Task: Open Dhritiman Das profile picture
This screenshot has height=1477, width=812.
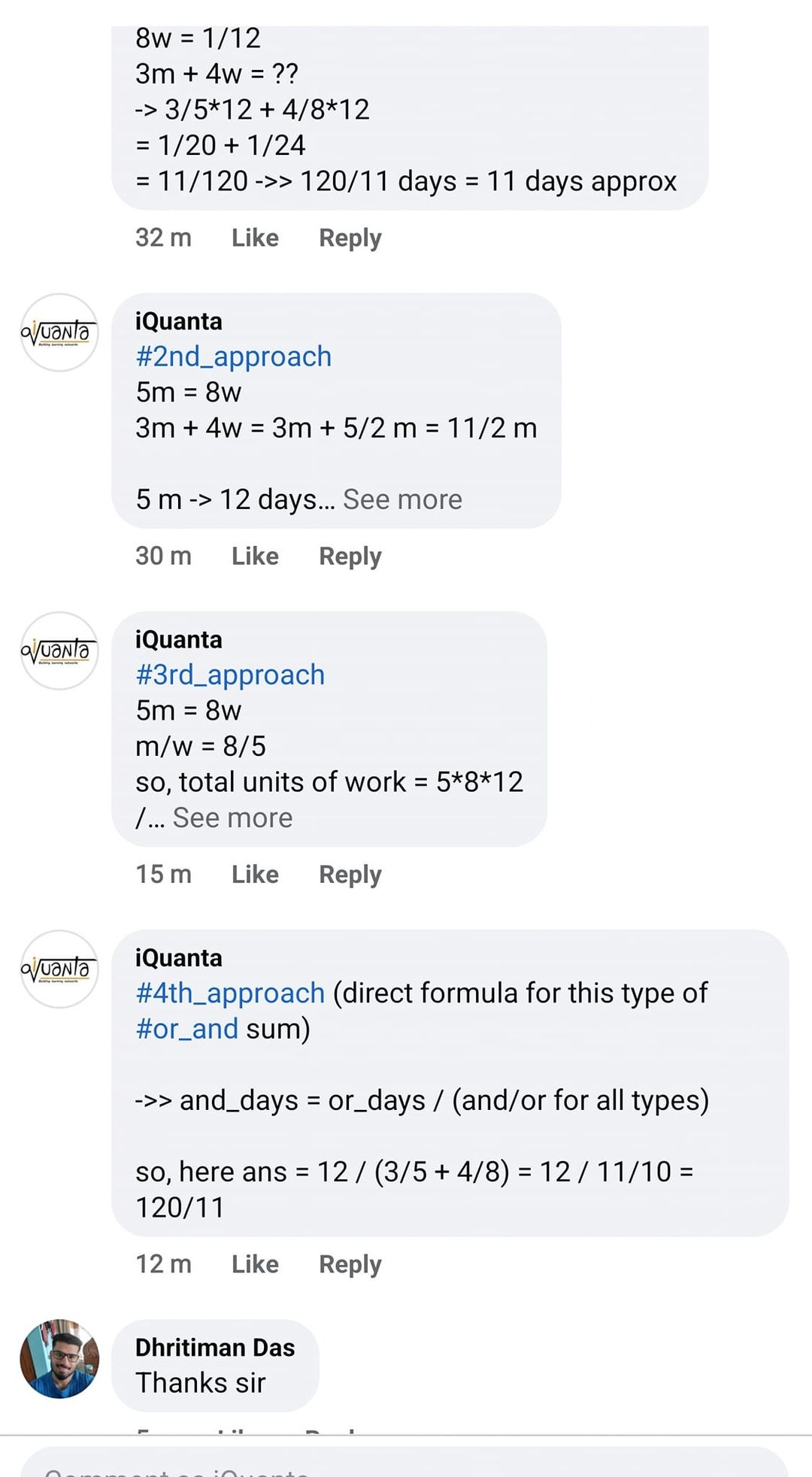Action: [x=59, y=1358]
